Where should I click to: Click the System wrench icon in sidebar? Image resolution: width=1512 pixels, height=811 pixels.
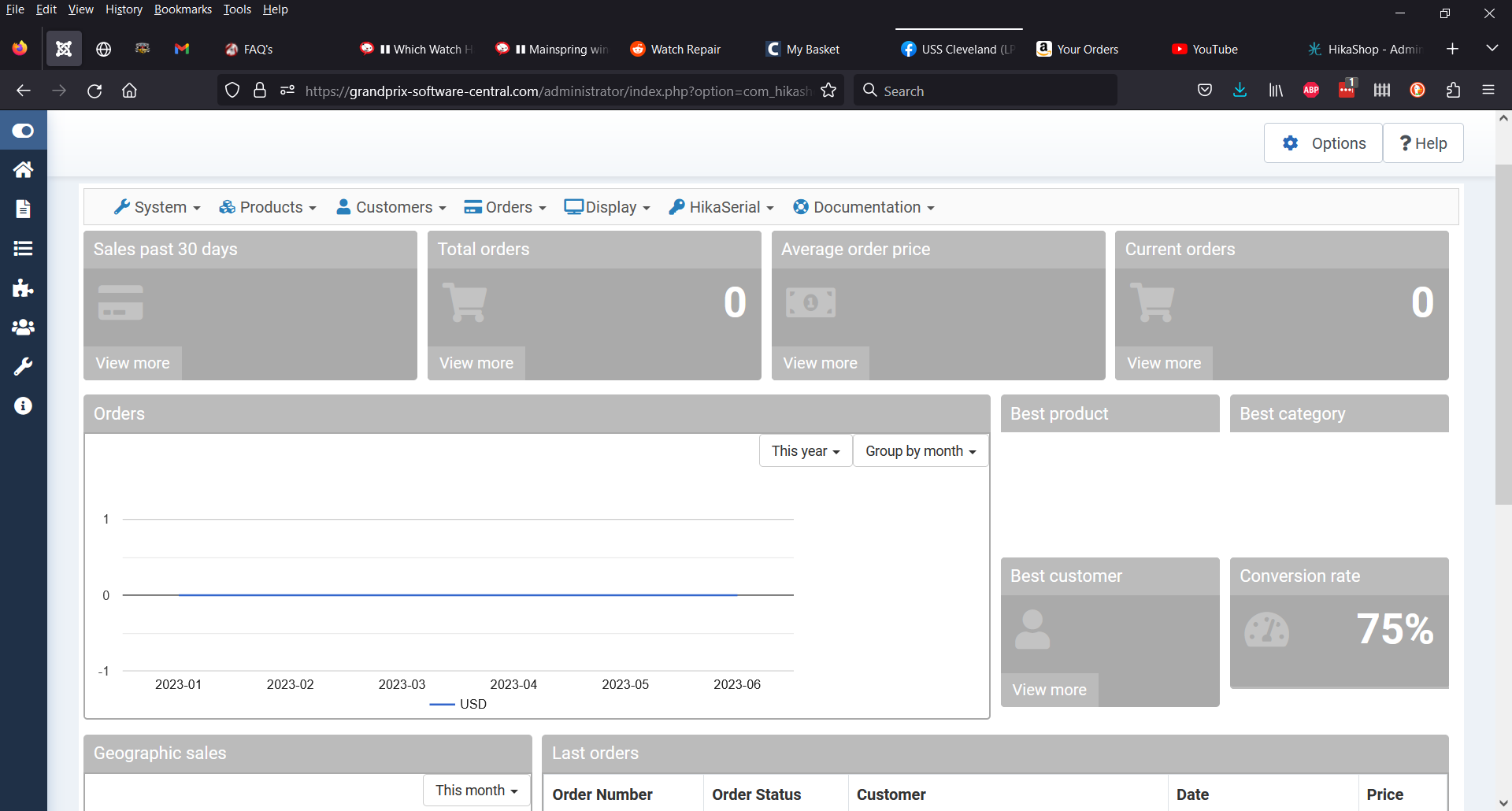click(x=23, y=367)
